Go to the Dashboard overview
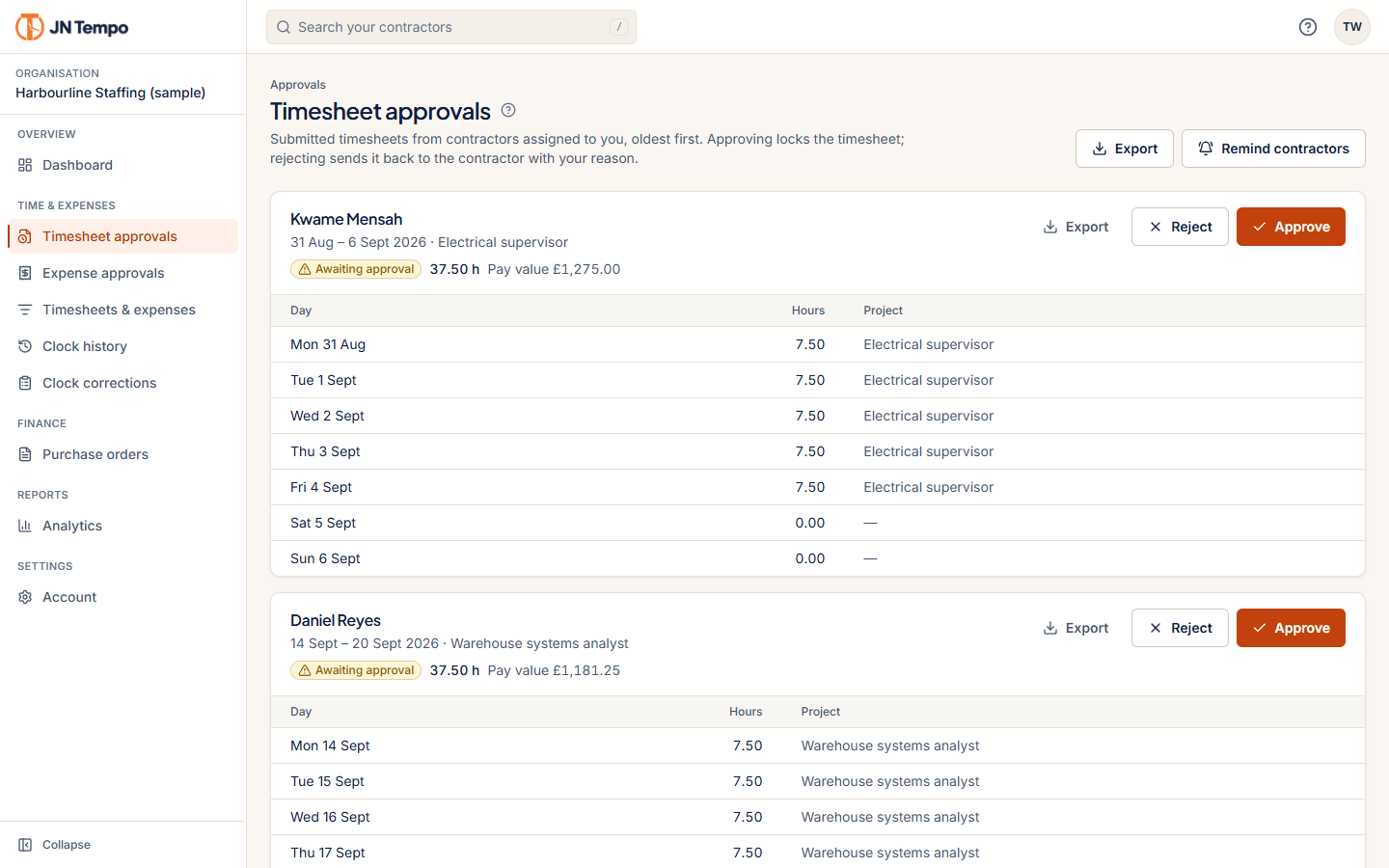This screenshot has height=868, width=1389. pyautogui.click(x=123, y=165)
